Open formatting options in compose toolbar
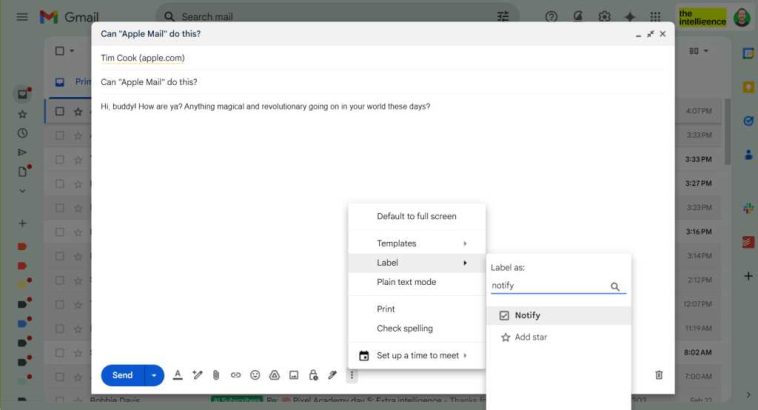The height and width of the screenshot is (410, 758). point(177,375)
